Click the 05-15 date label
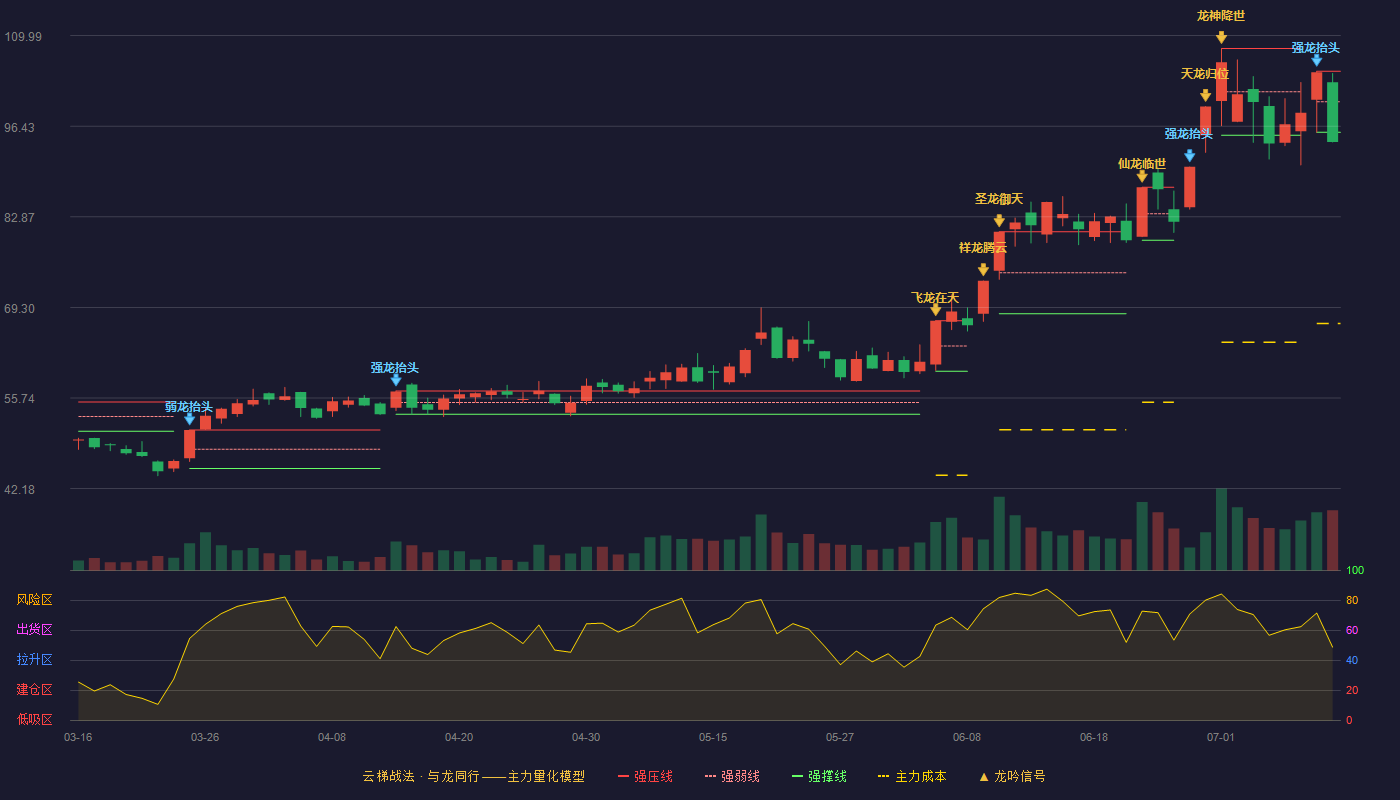Viewport: 1400px width, 800px height. [713, 737]
